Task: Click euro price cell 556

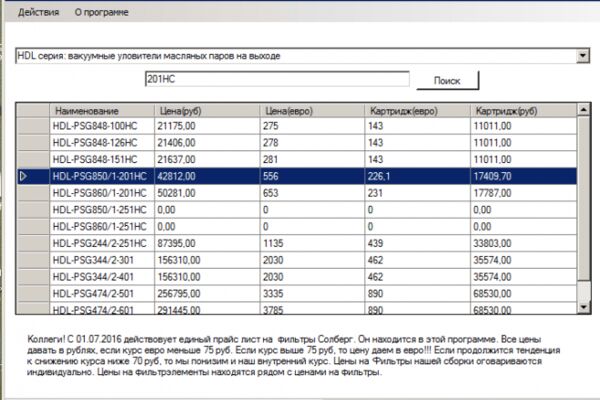Action: pos(312,176)
